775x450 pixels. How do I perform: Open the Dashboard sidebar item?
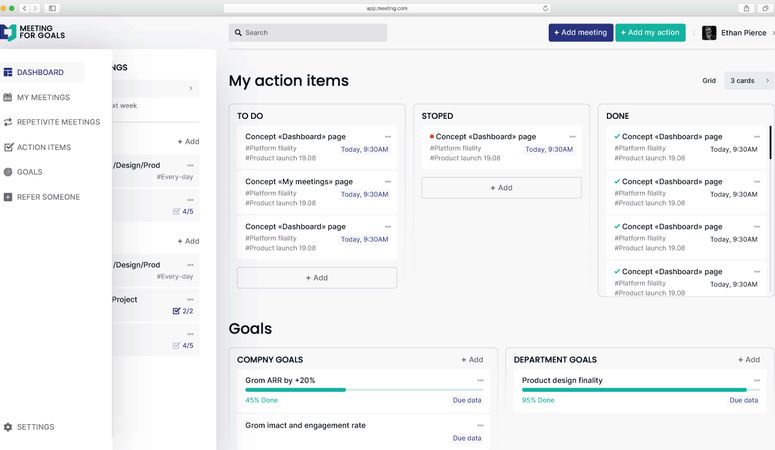click(41, 72)
